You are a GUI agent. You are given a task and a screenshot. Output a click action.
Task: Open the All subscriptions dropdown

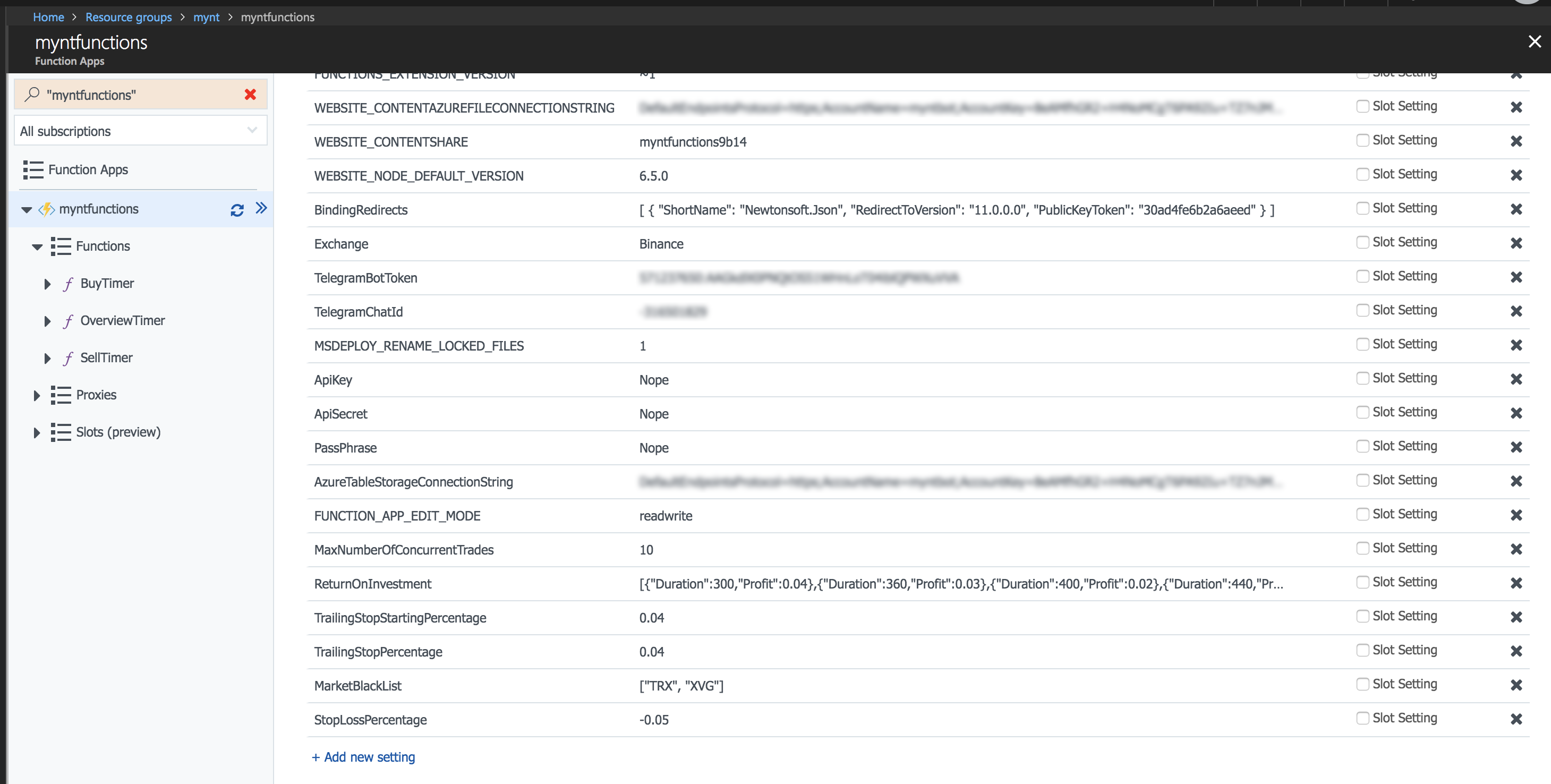click(140, 131)
